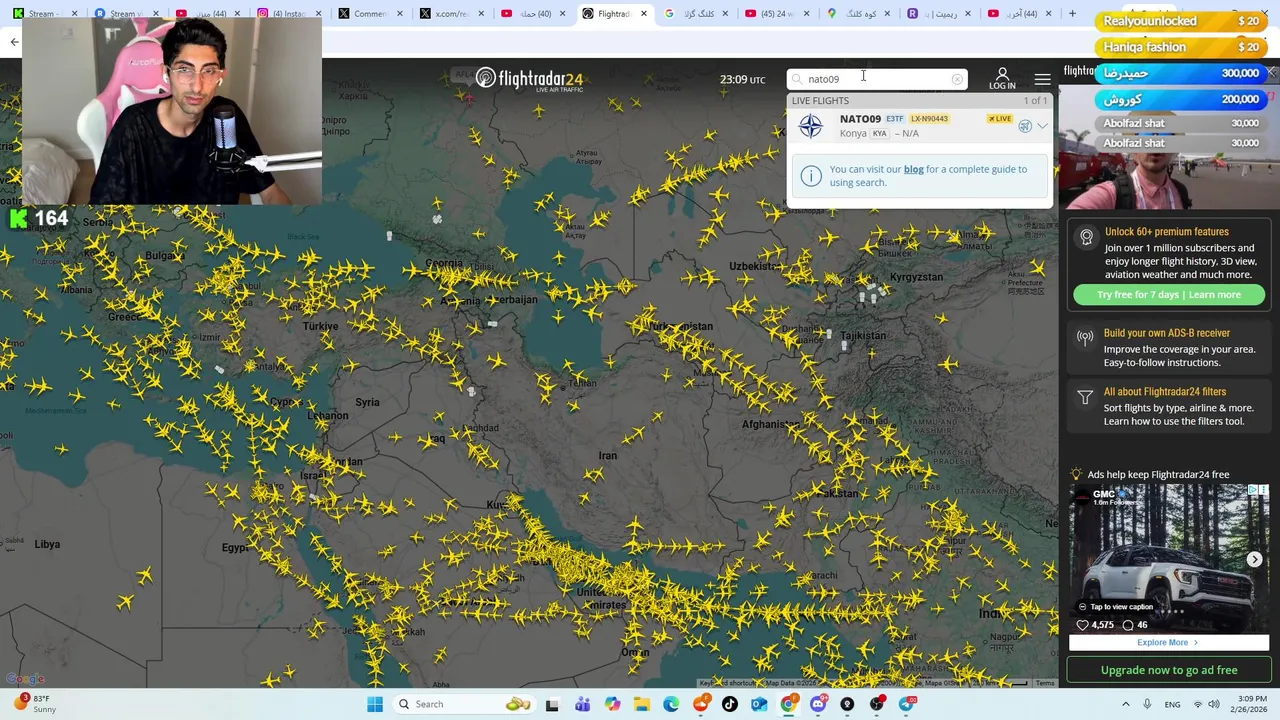The image size is (1280, 720).
Task: Open the weather widget 83°F Sunny
Action: pos(33,704)
